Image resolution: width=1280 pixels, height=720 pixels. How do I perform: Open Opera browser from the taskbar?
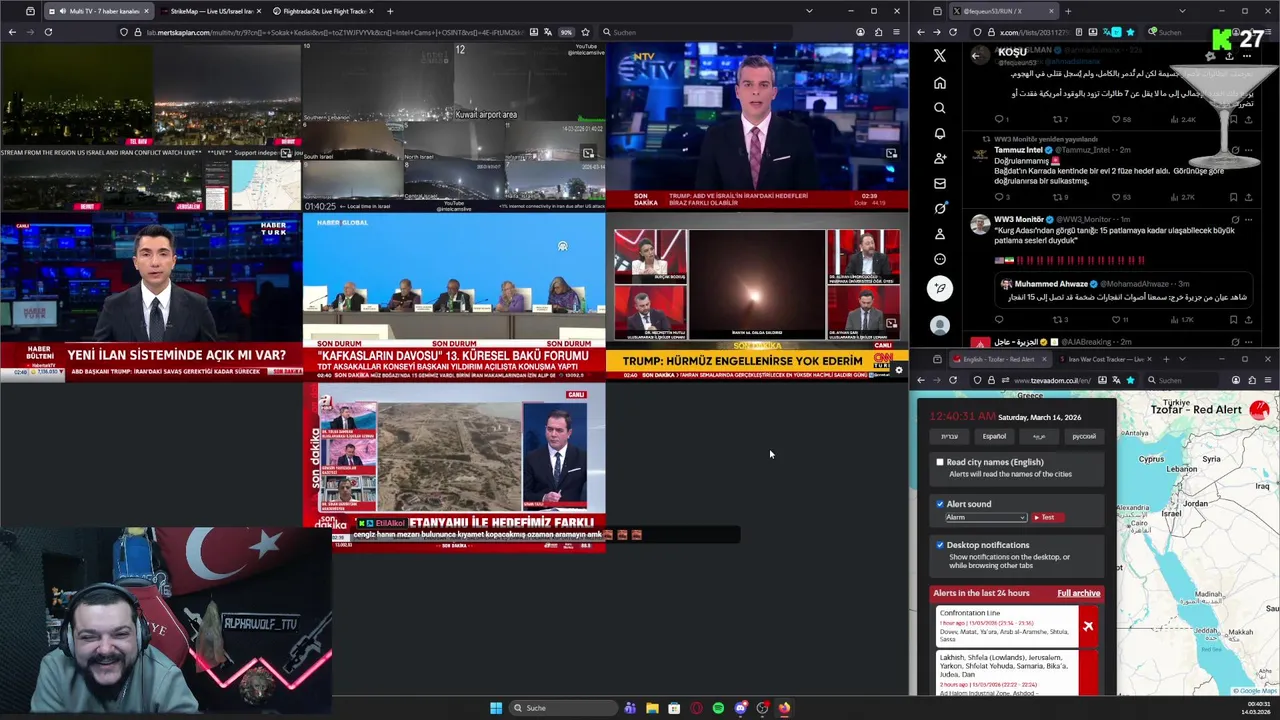[696, 708]
